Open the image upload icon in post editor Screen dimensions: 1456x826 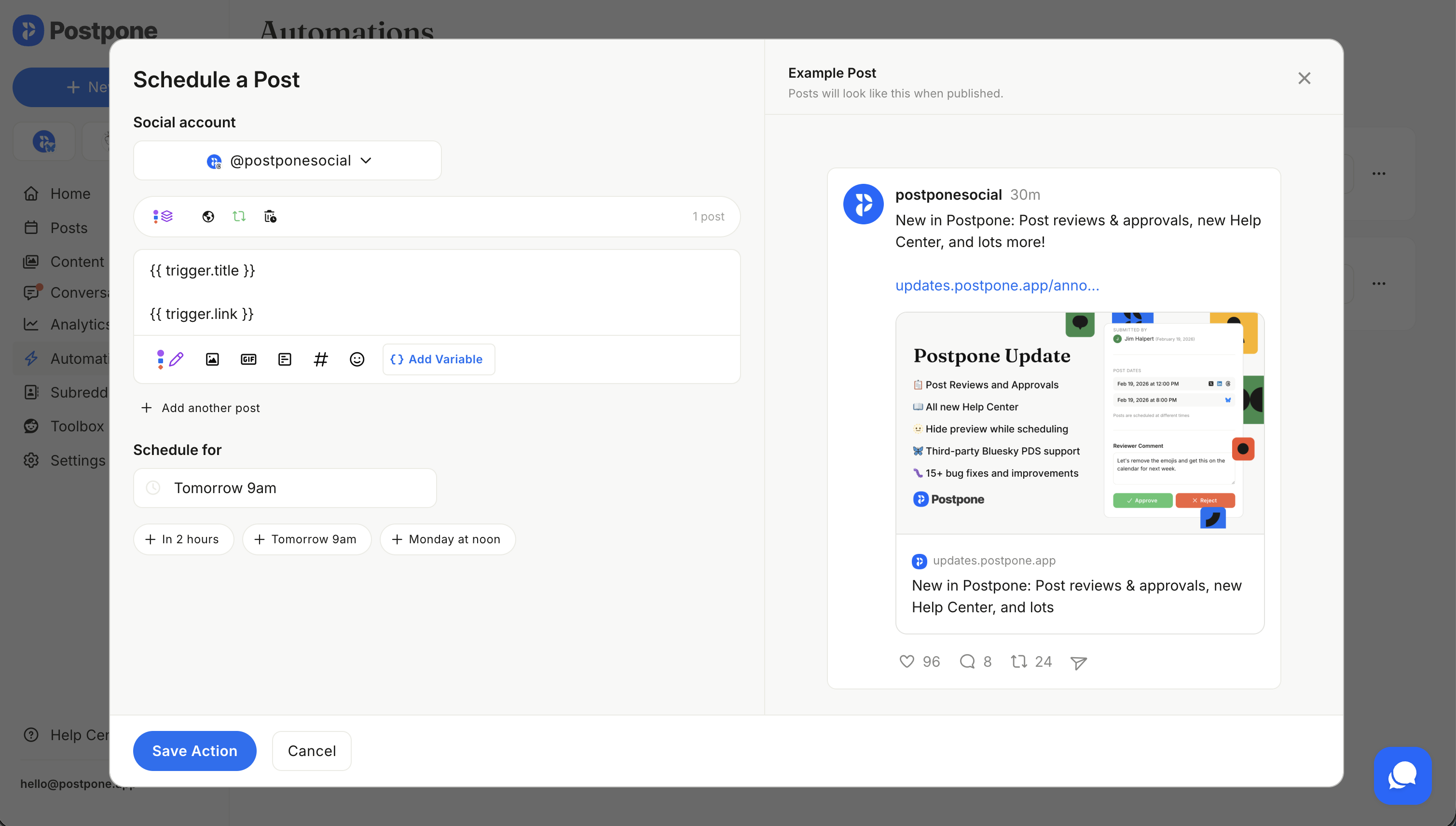212,359
